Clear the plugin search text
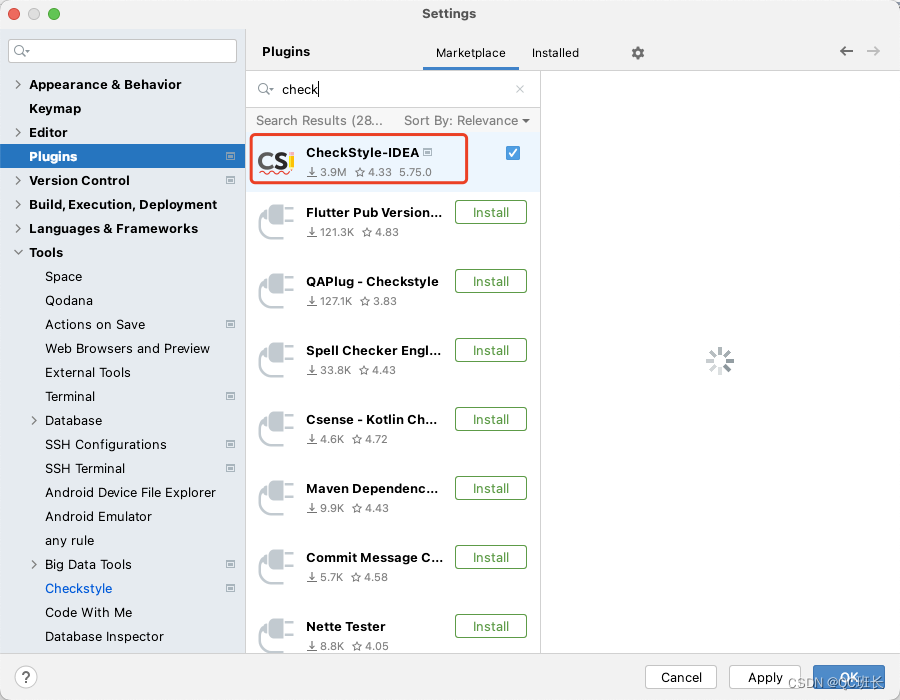The width and height of the screenshot is (900, 700). 519,89
